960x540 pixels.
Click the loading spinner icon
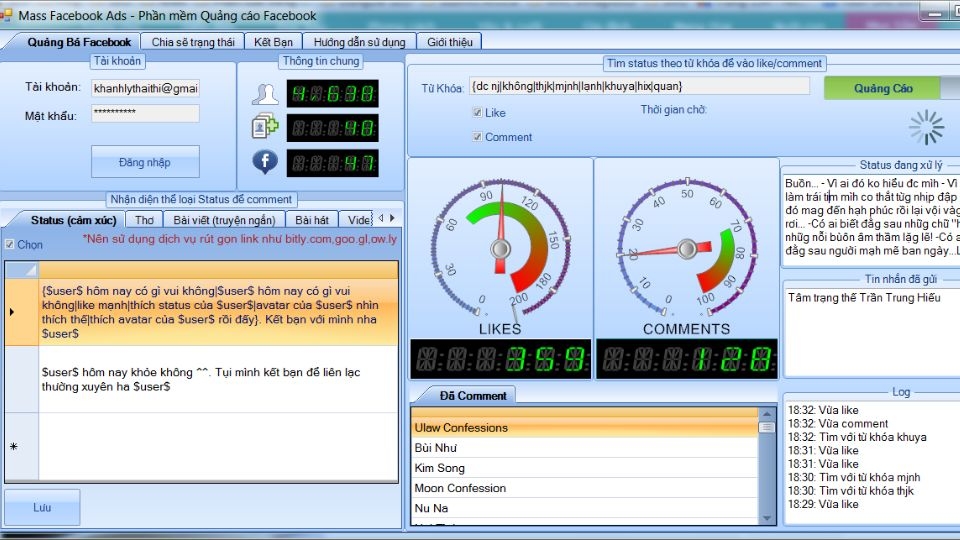(x=926, y=127)
